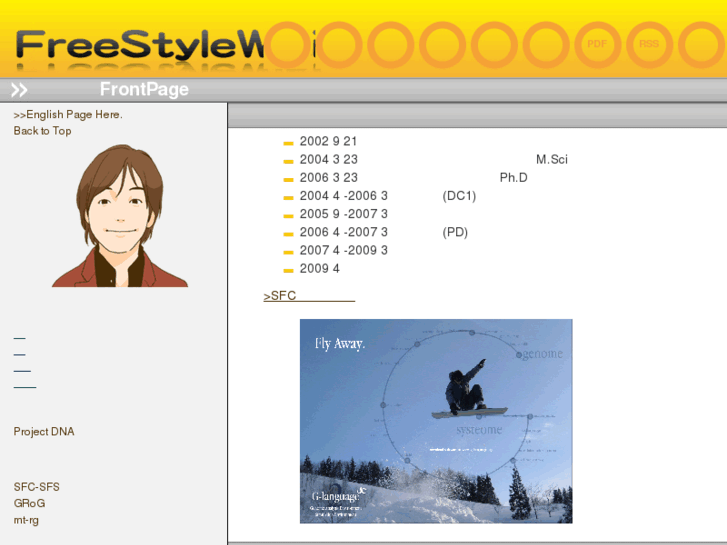Select the 2006 4 -2007 3 entry

(x=344, y=232)
